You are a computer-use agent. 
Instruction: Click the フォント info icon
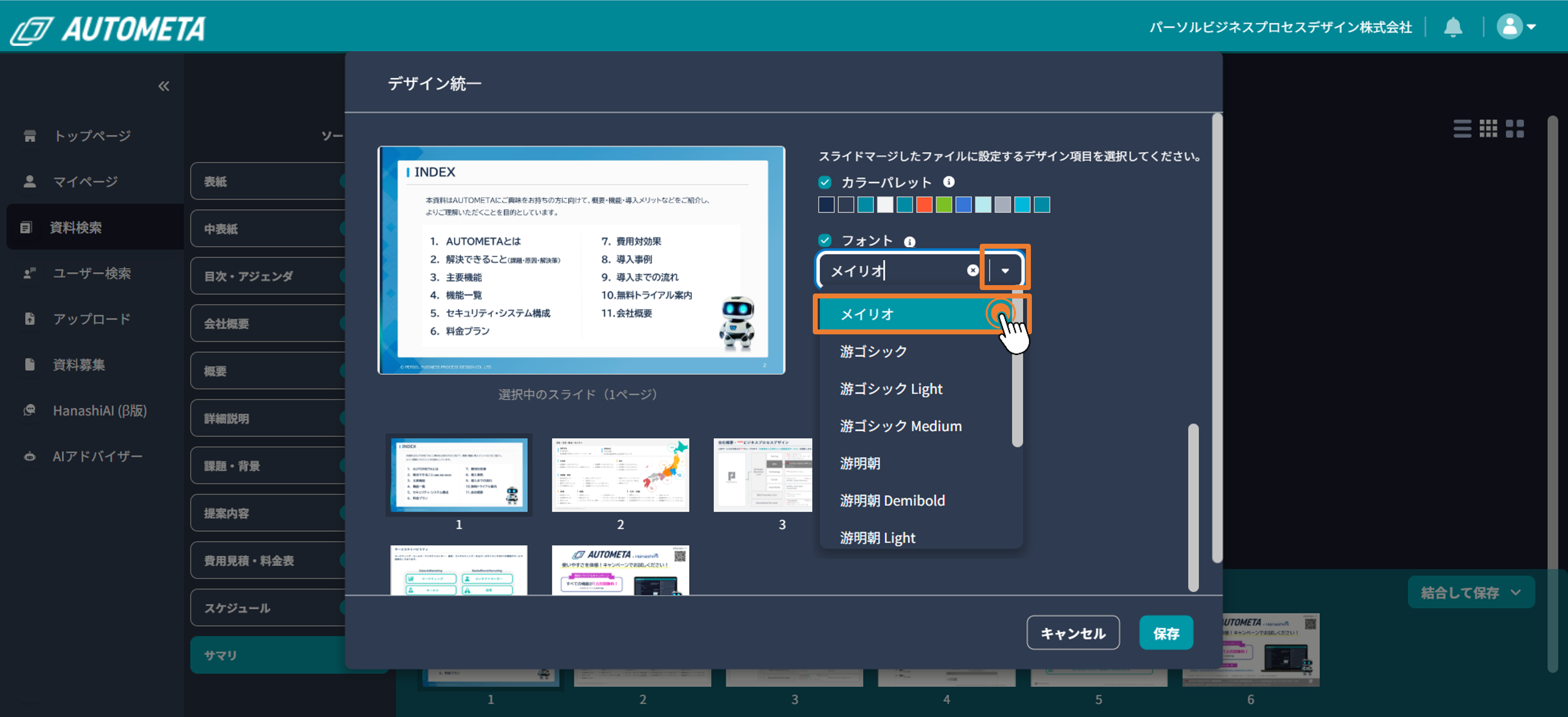pyautogui.click(x=909, y=242)
